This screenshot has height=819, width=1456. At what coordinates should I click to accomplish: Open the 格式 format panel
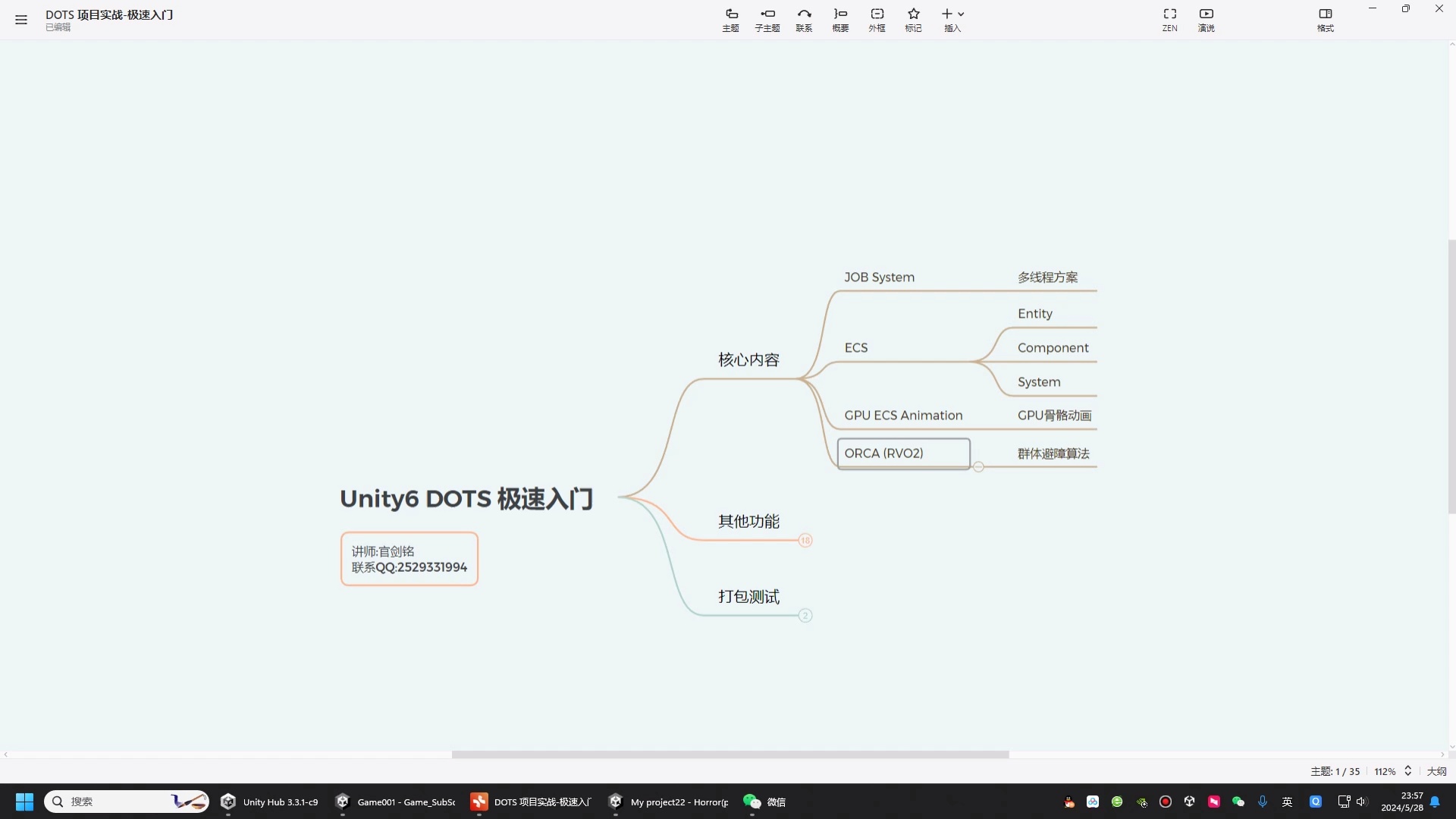1325,19
